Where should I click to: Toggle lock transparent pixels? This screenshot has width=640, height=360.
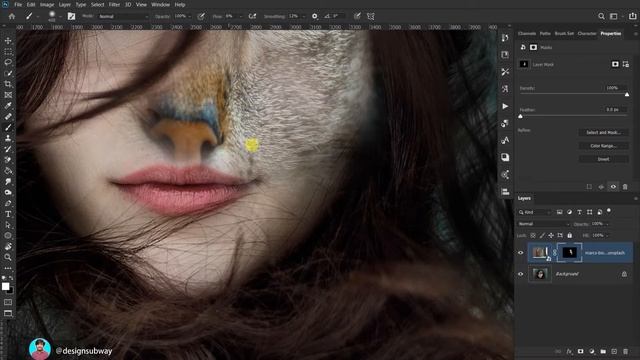pos(533,236)
